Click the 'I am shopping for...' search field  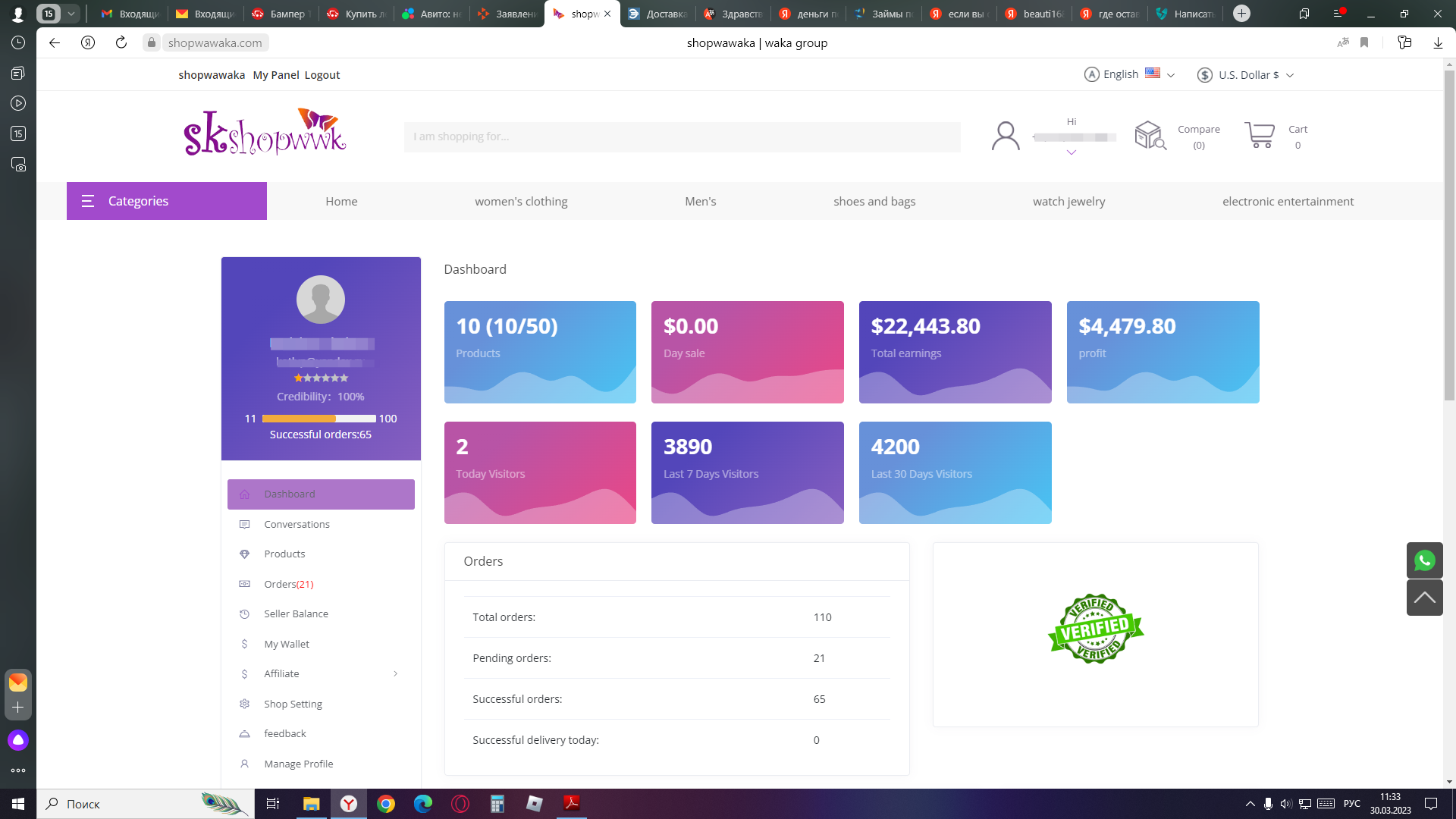coord(682,136)
